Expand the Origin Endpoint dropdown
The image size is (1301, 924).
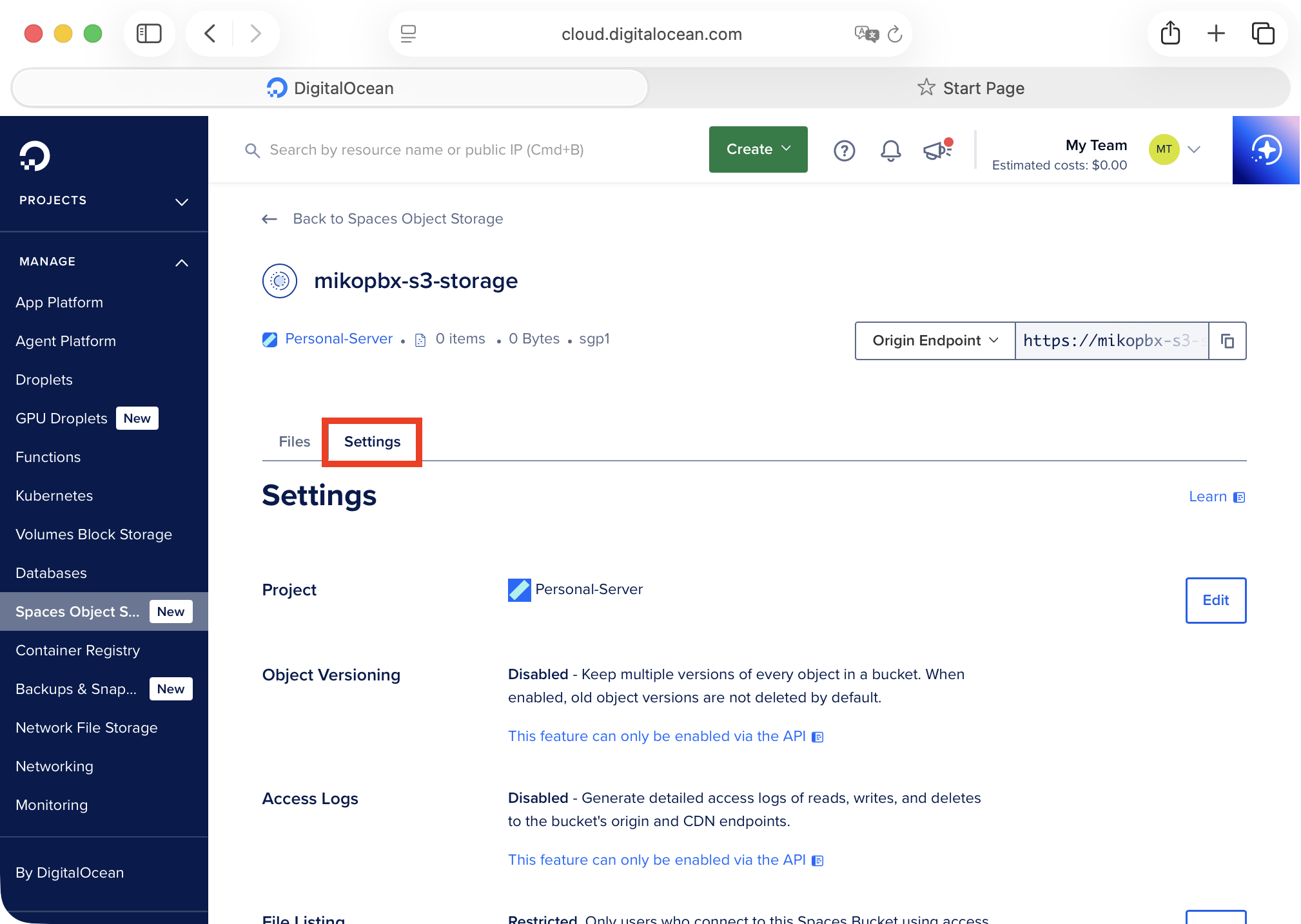pyautogui.click(x=935, y=341)
